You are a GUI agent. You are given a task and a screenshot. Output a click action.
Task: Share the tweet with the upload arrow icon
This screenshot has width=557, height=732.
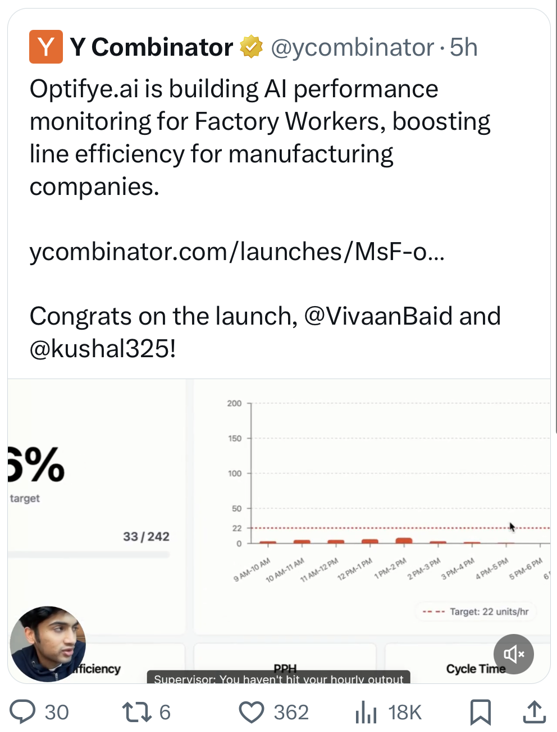(x=534, y=712)
